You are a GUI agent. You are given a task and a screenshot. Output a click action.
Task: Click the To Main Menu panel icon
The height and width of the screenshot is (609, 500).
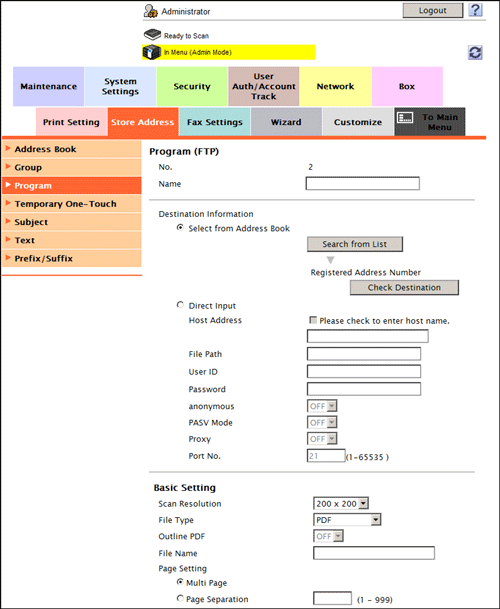[x=405, y=117]
